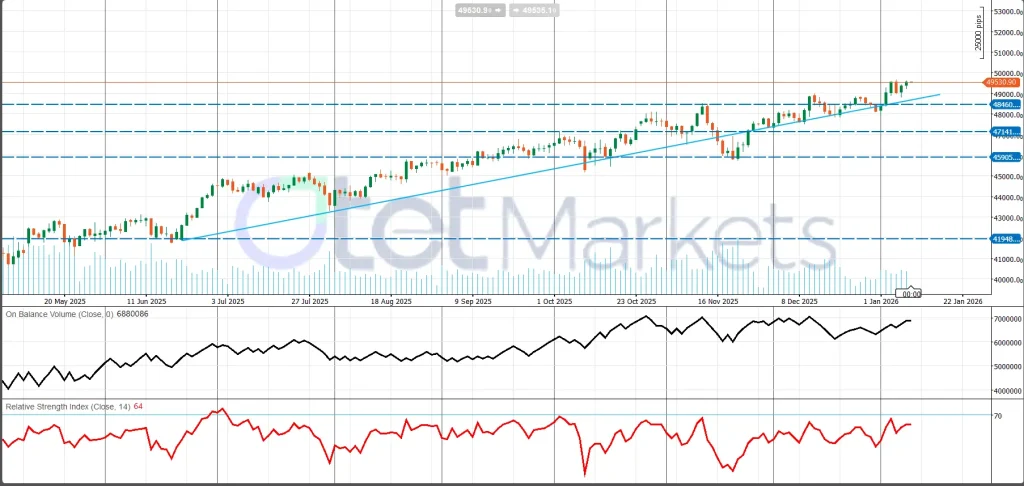Screen dimensions: 1024x486
Task: Select the 45905 price level tag
Action: point(1004,157)
